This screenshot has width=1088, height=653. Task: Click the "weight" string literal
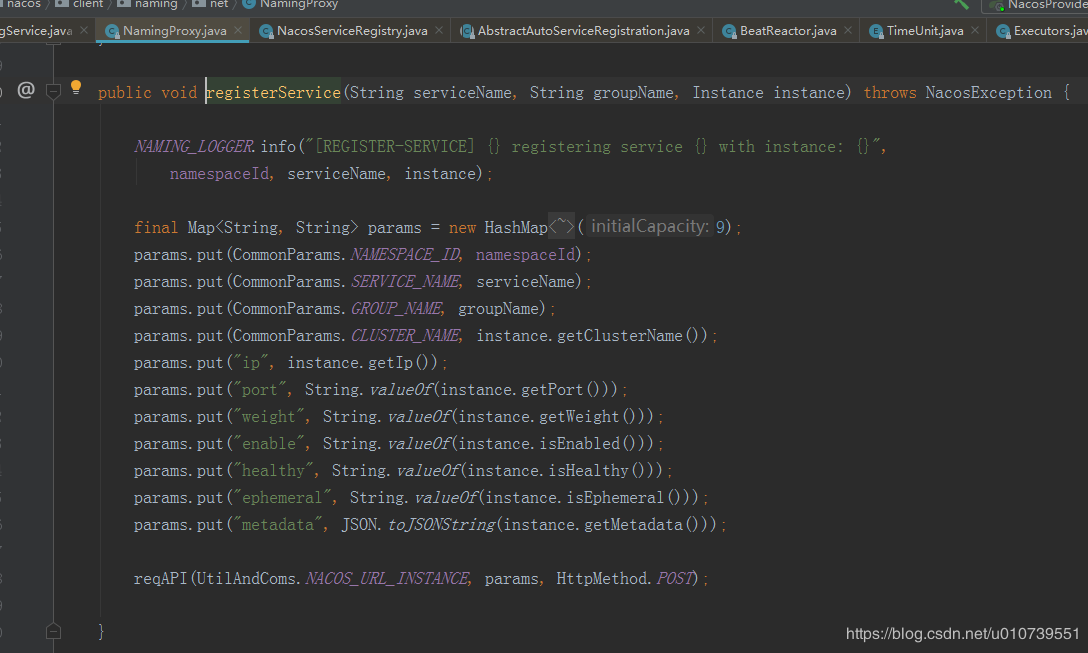pos(269,417)
